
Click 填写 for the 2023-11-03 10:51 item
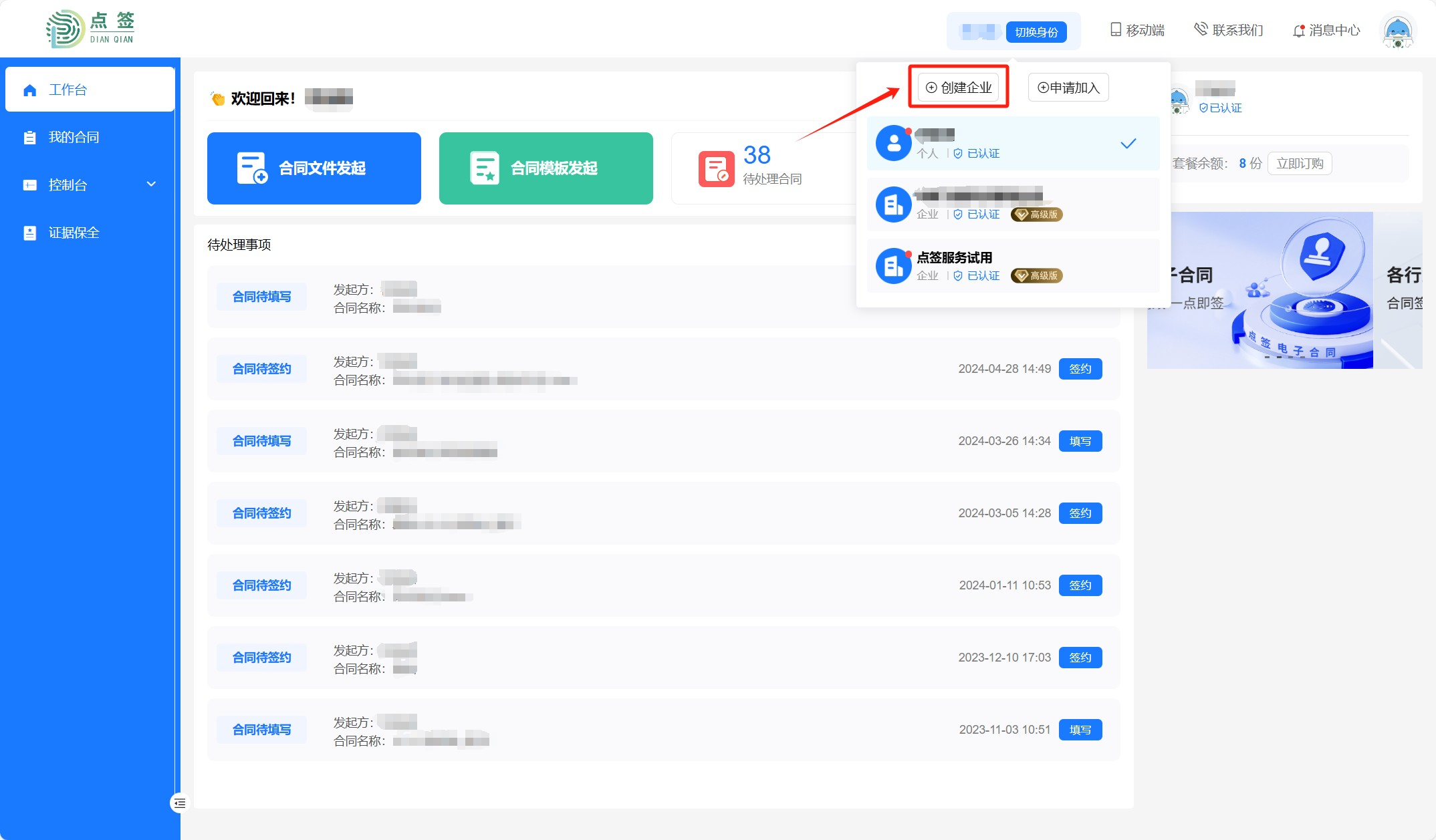1080,730
